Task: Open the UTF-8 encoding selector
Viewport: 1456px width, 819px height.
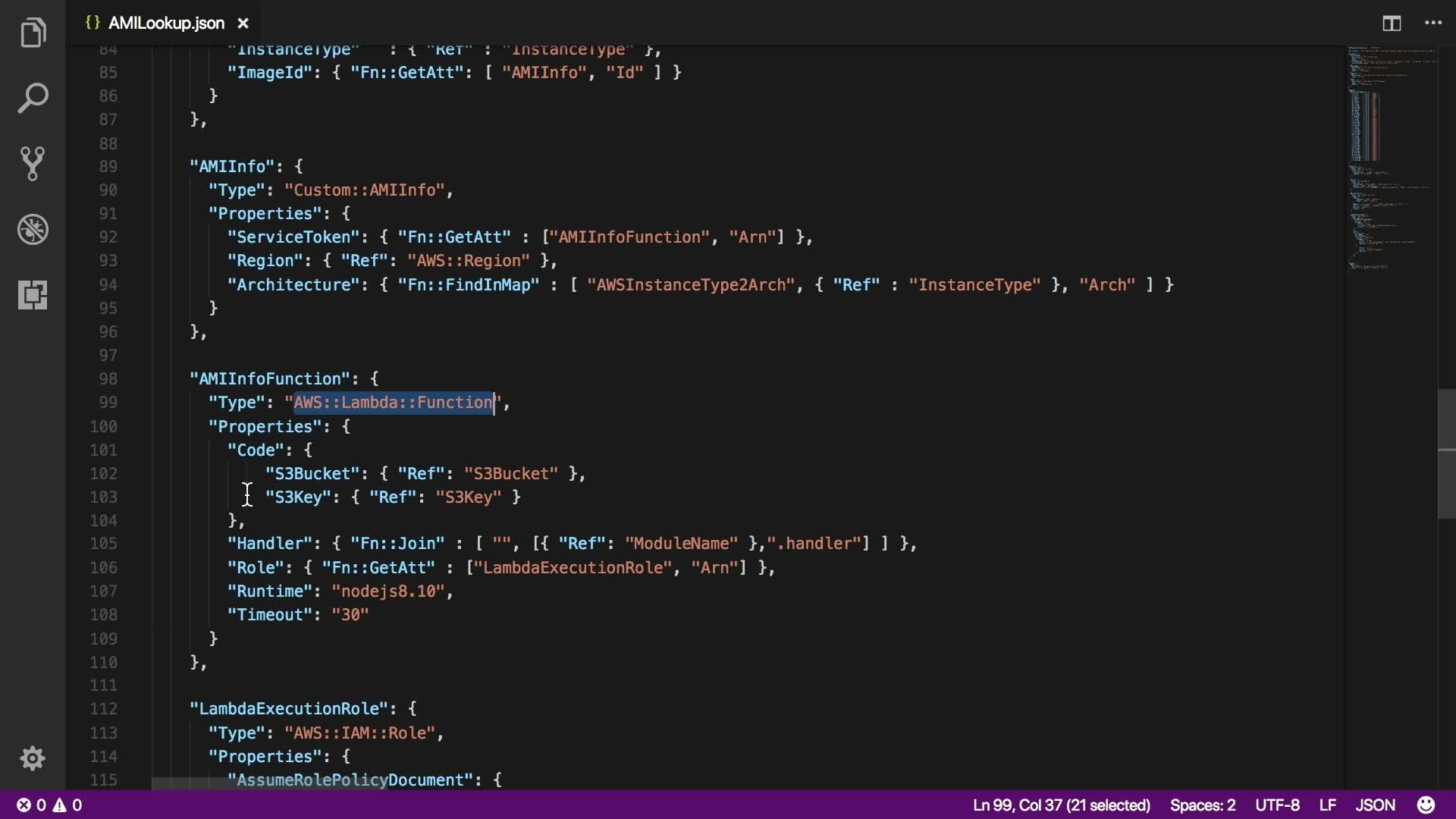Action: 1277,805
